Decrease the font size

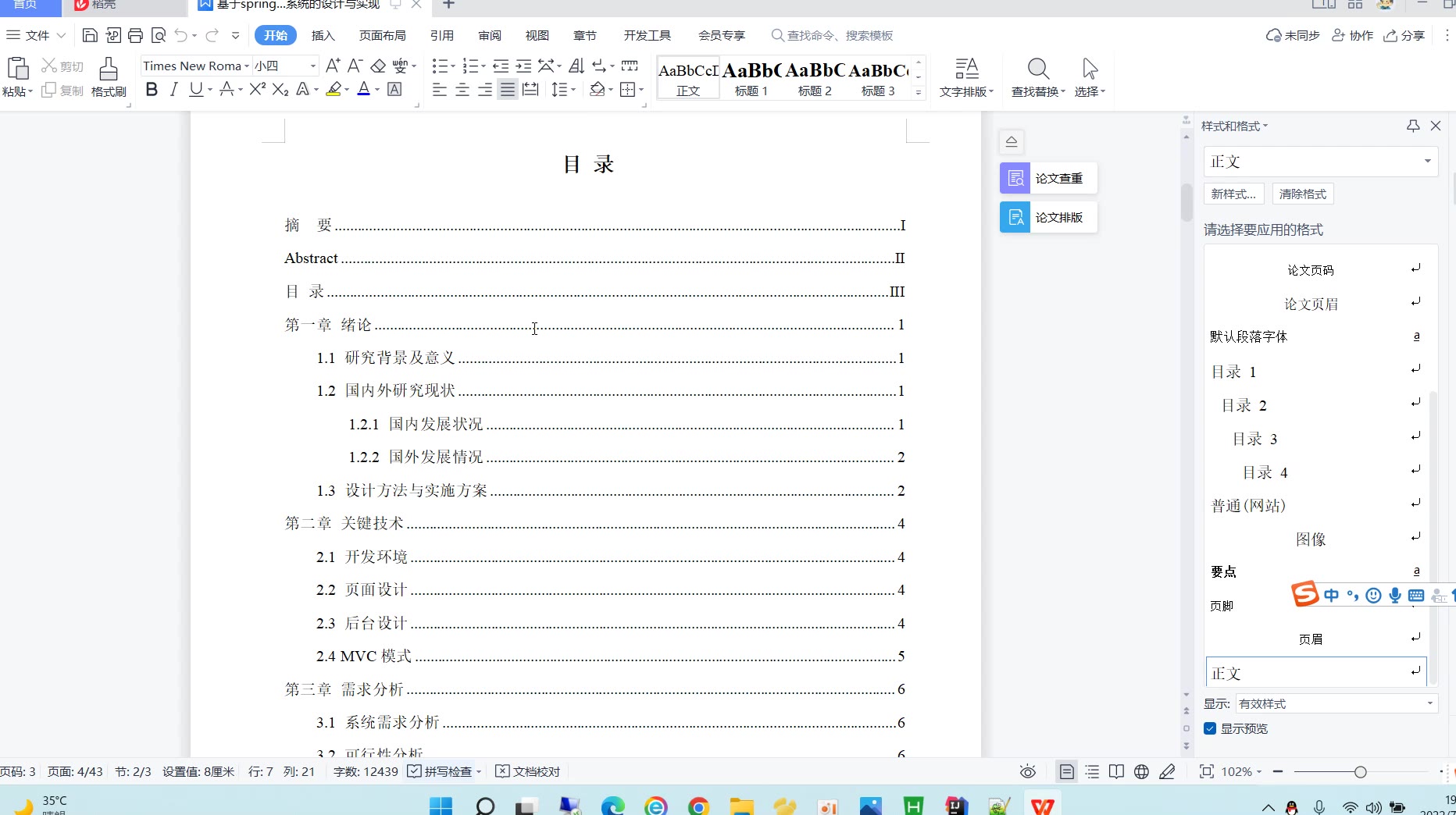355,66
